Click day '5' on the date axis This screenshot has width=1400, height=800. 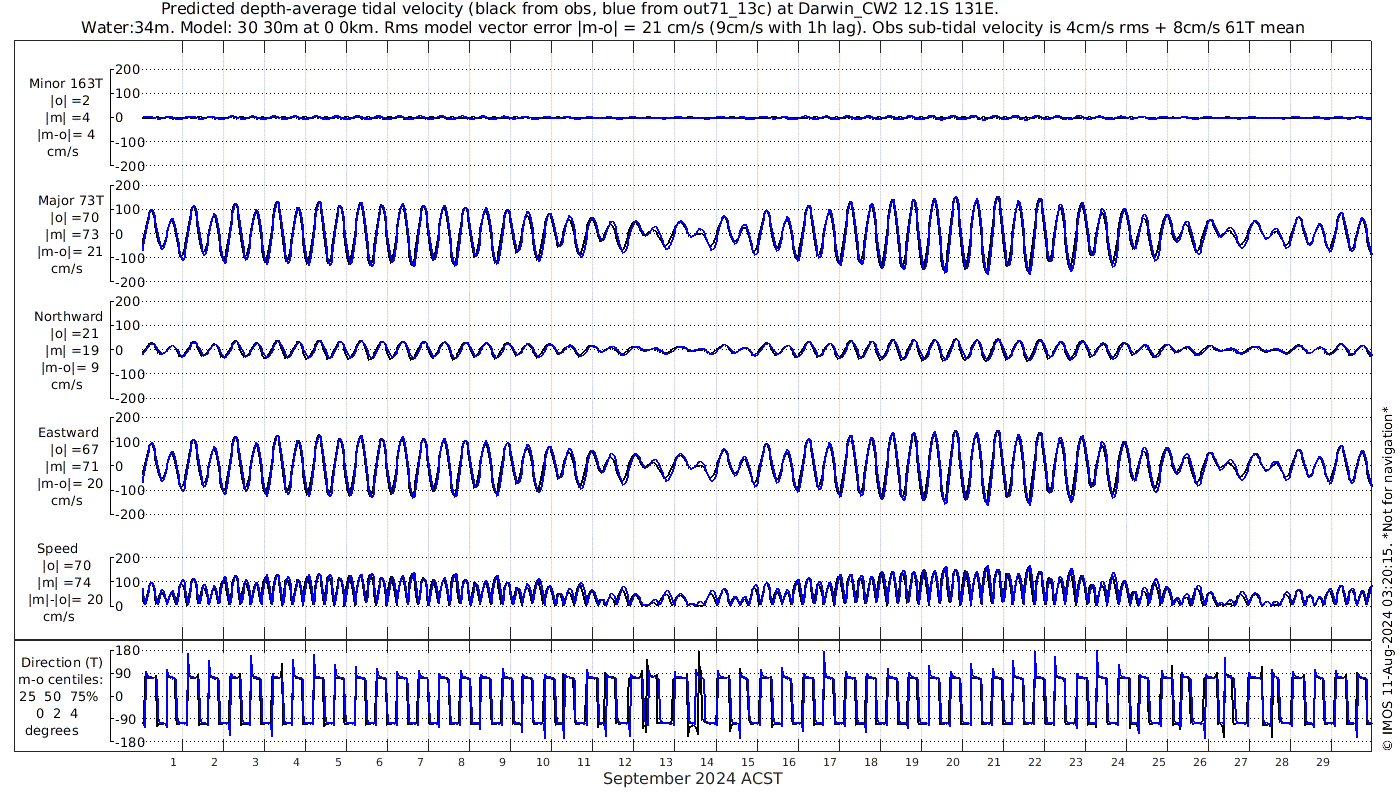pos(338,762)
